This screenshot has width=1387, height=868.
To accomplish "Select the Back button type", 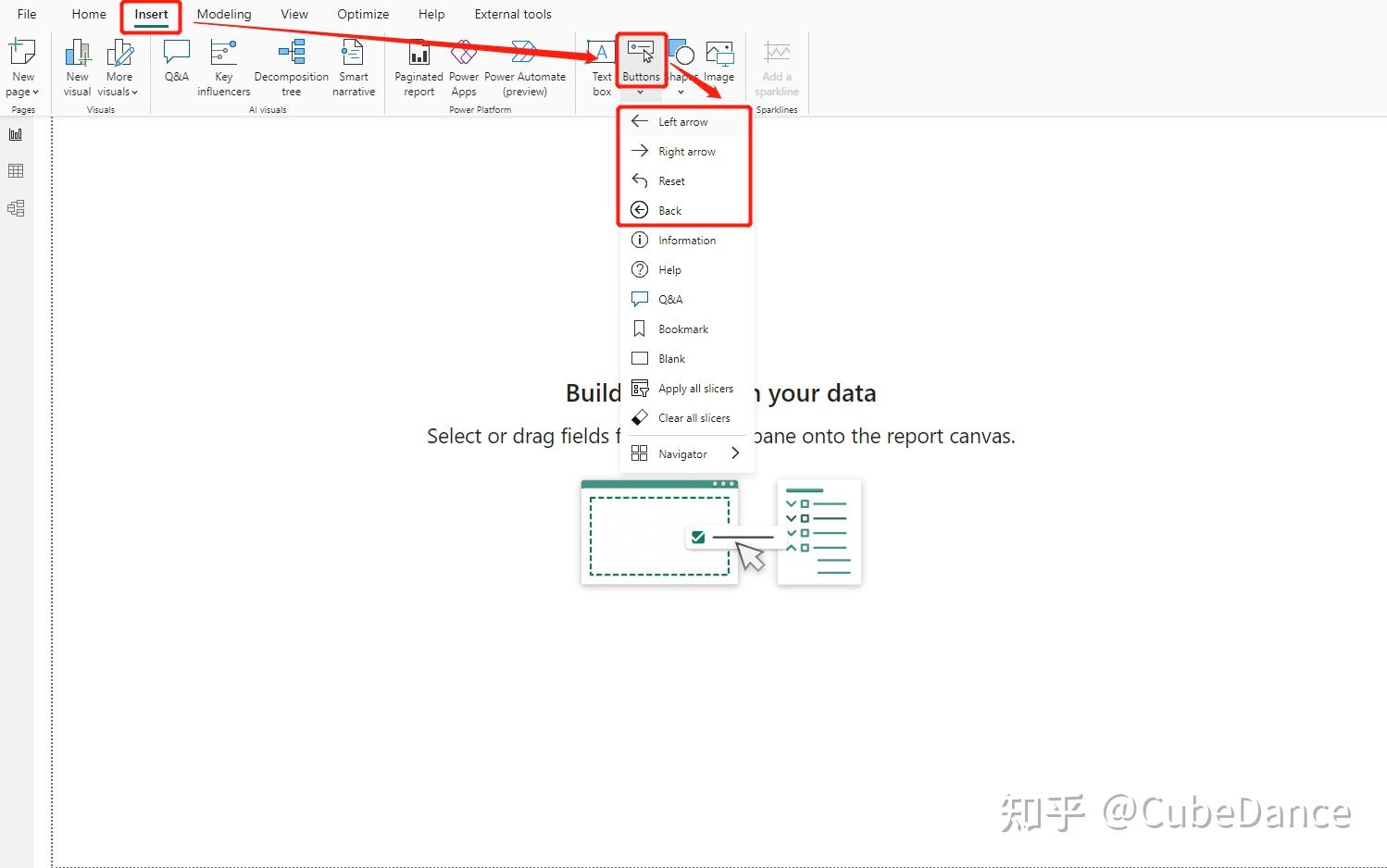I will tap(669, 210).
